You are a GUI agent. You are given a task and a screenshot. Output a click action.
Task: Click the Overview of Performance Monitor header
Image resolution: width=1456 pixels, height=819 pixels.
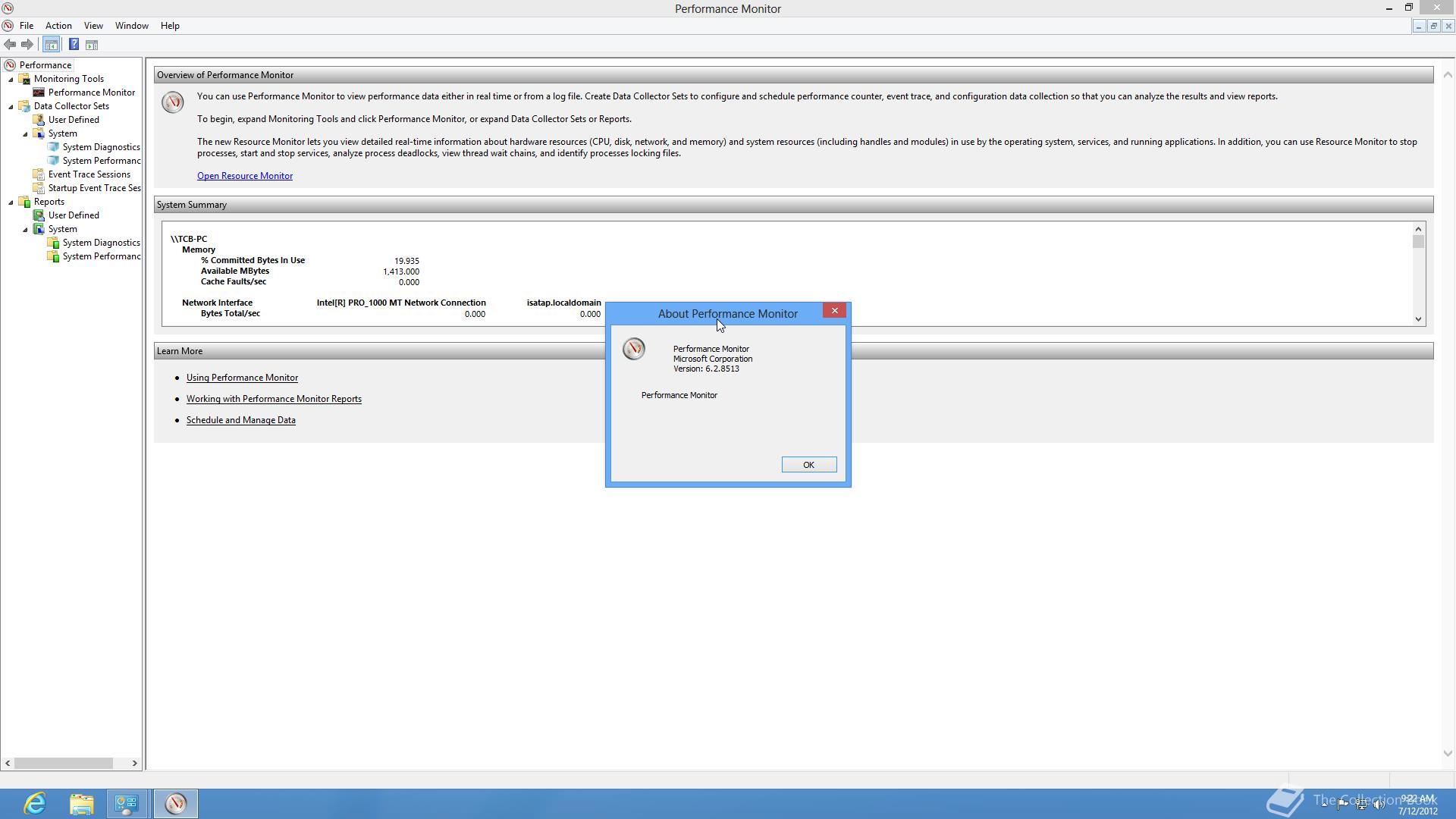[793, 75]
